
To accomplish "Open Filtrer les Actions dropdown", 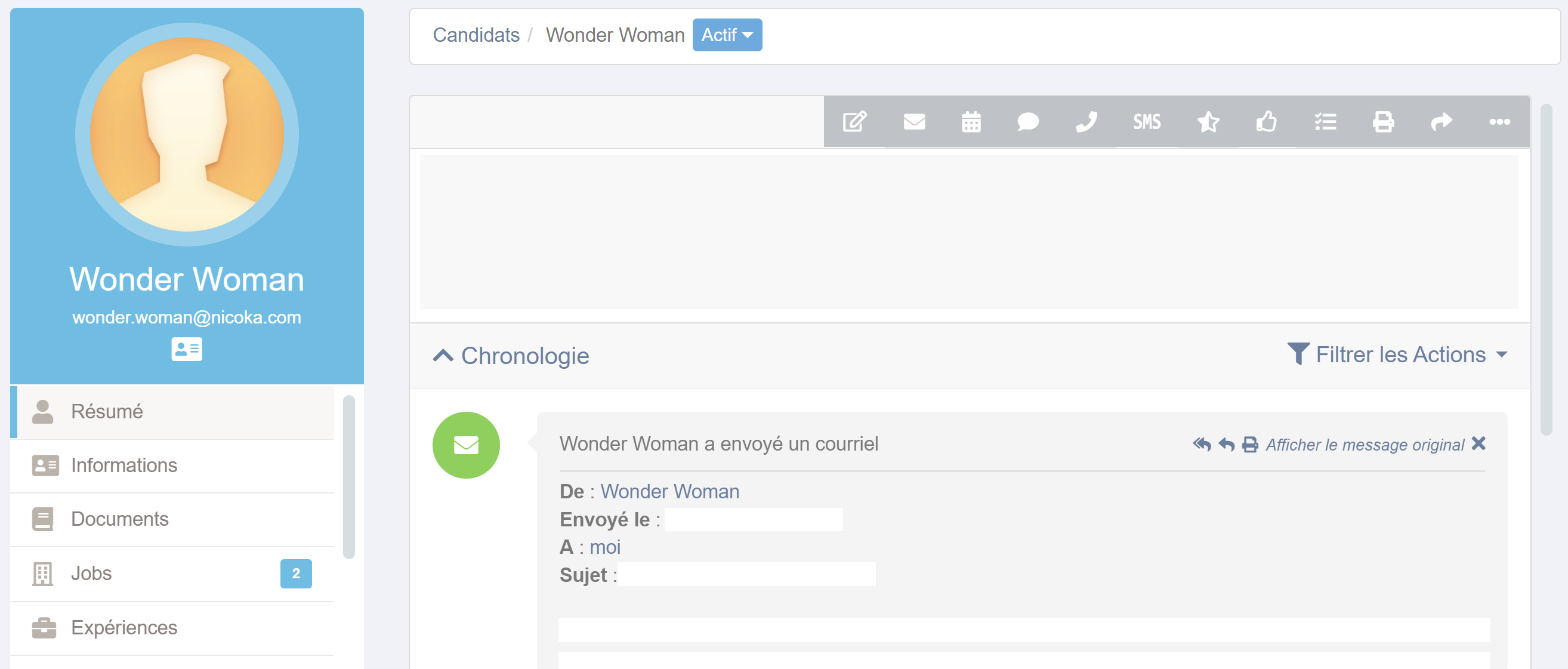I will (1397, 354).
